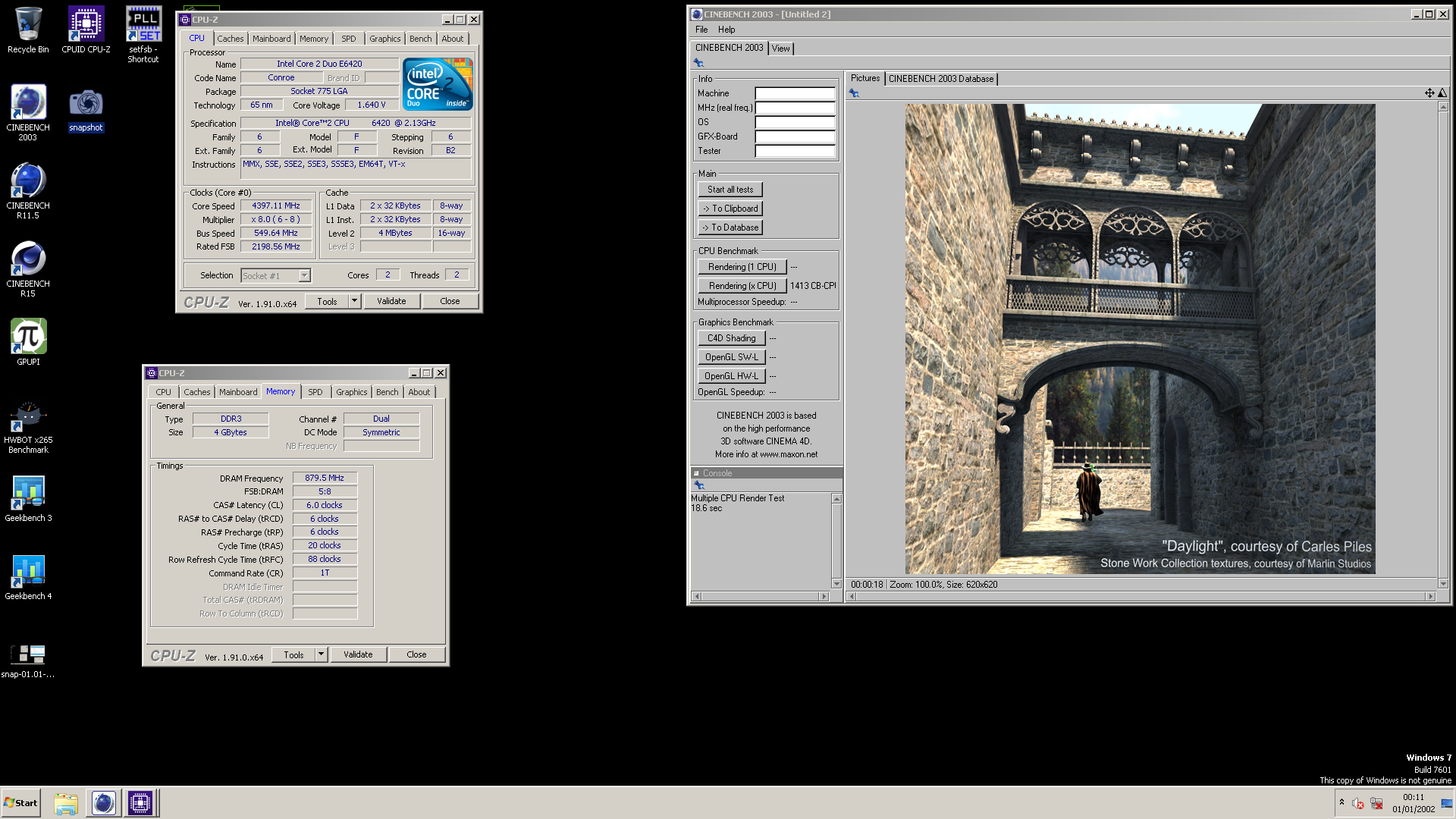Click the OS input field
Screen dimensions: 1456x819
pos(795,122)
